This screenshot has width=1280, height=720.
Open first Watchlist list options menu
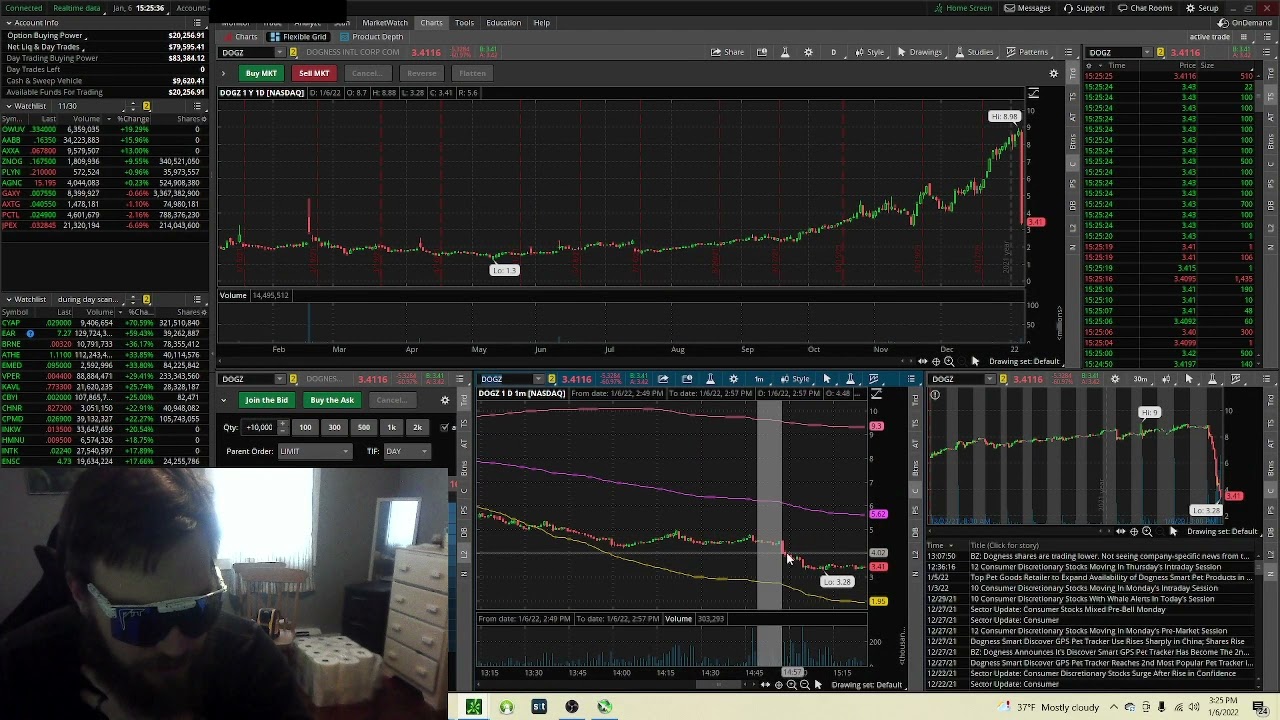199,106
